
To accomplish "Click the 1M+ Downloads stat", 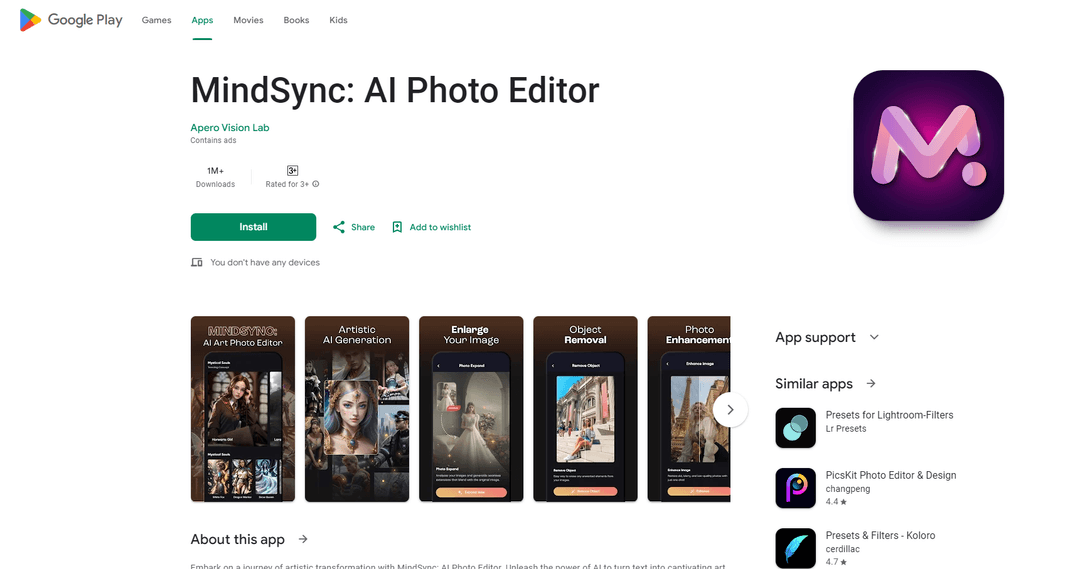I will coord(215,177).
